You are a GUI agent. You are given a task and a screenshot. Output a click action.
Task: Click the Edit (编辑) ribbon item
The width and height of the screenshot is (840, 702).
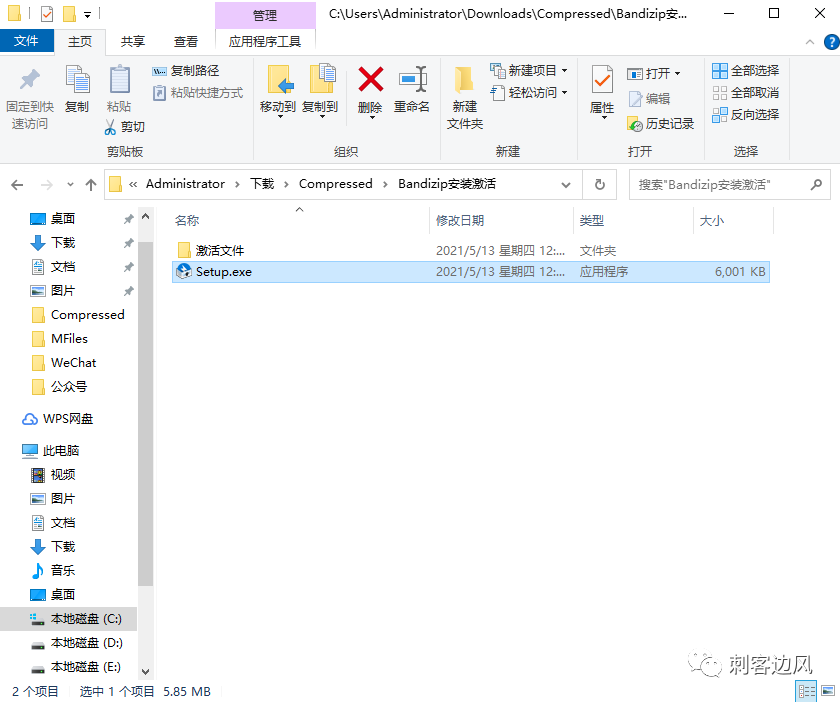(x=649, y=99)
